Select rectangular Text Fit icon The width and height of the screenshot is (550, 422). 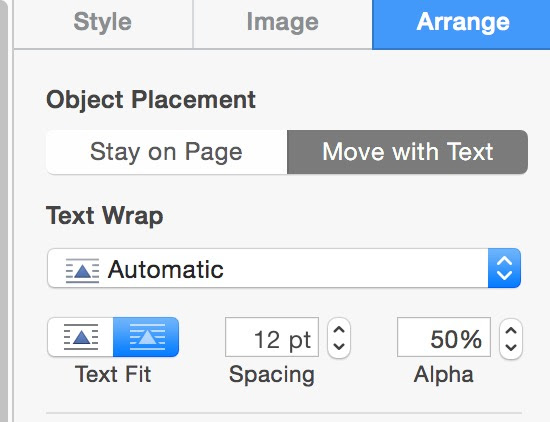[x=81, y=337]
